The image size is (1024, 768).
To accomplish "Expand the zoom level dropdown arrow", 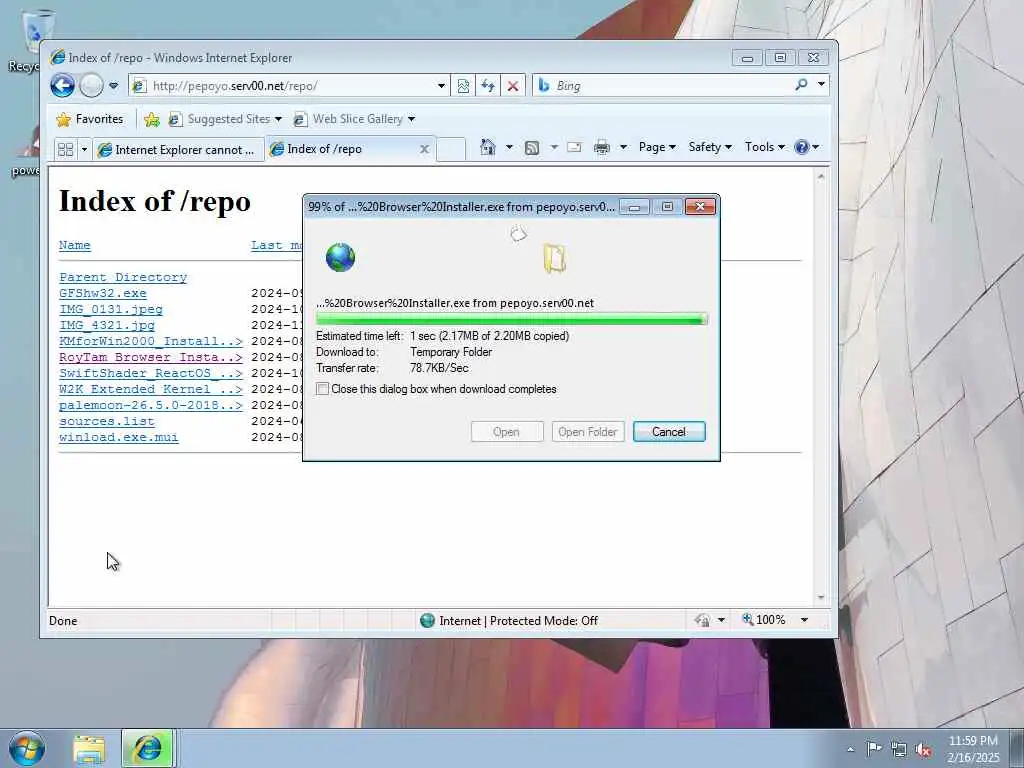I will 805,620.
